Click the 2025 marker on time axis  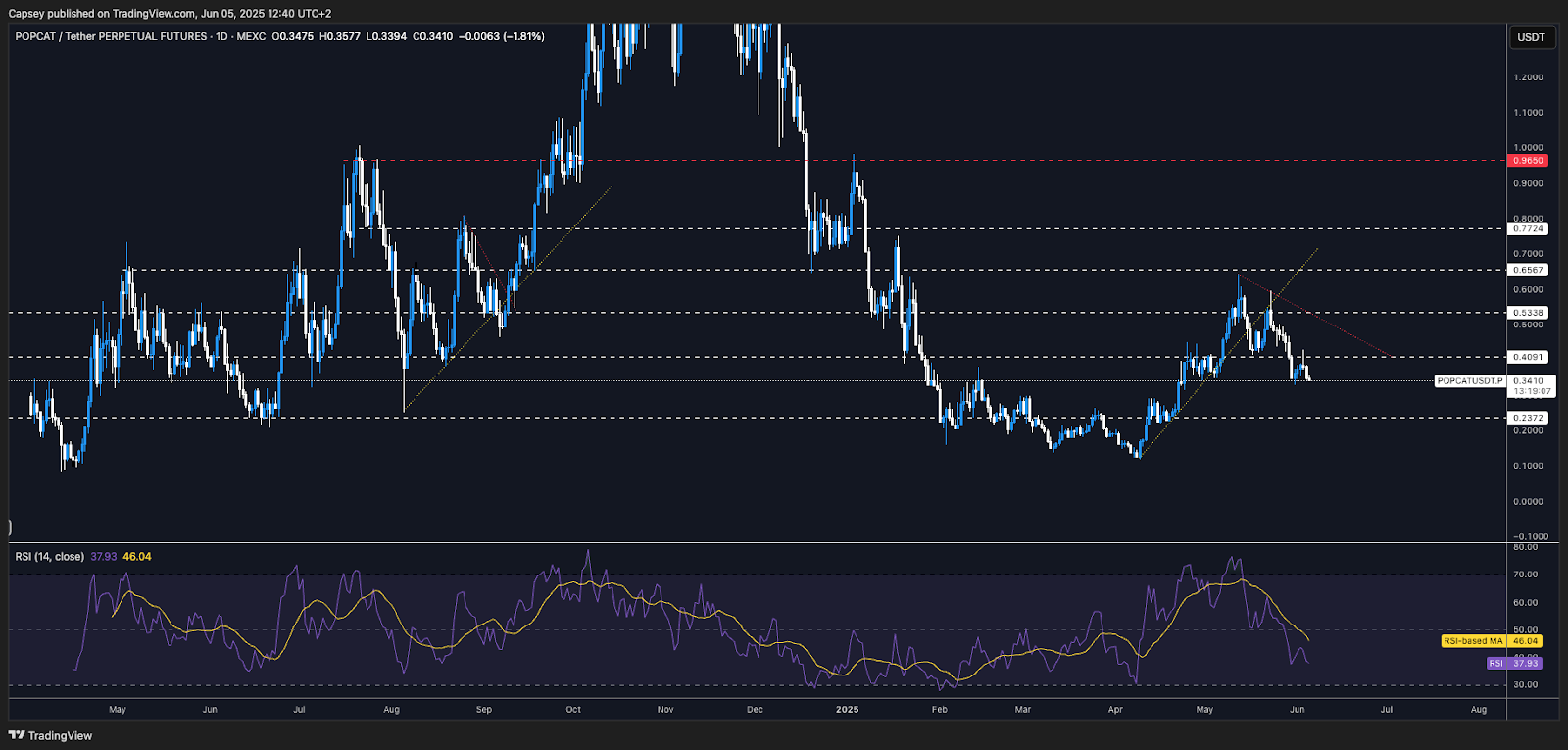(847, 709)
